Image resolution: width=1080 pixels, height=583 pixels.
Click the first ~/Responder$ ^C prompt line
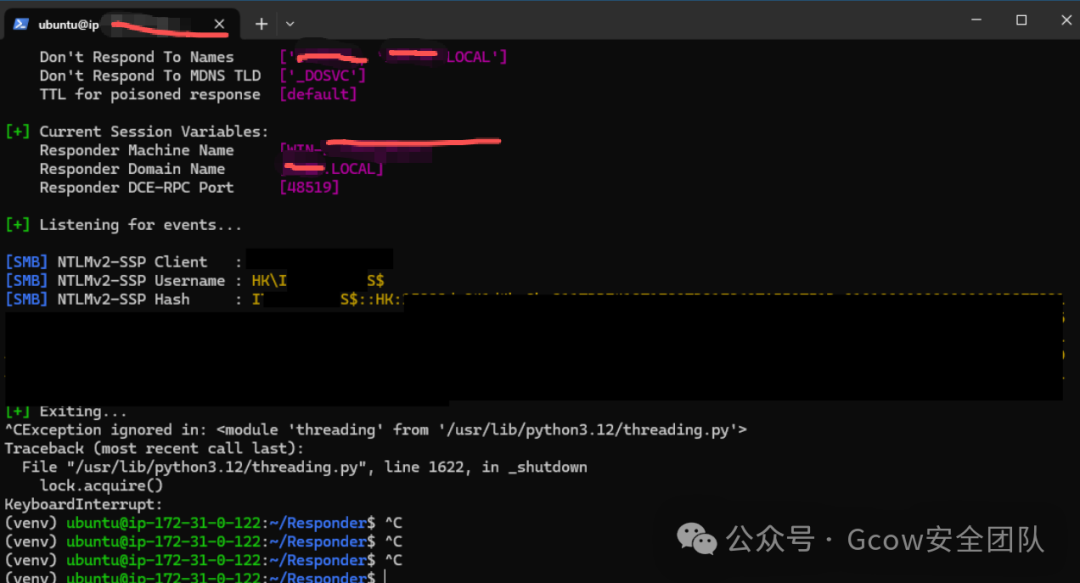203,523
